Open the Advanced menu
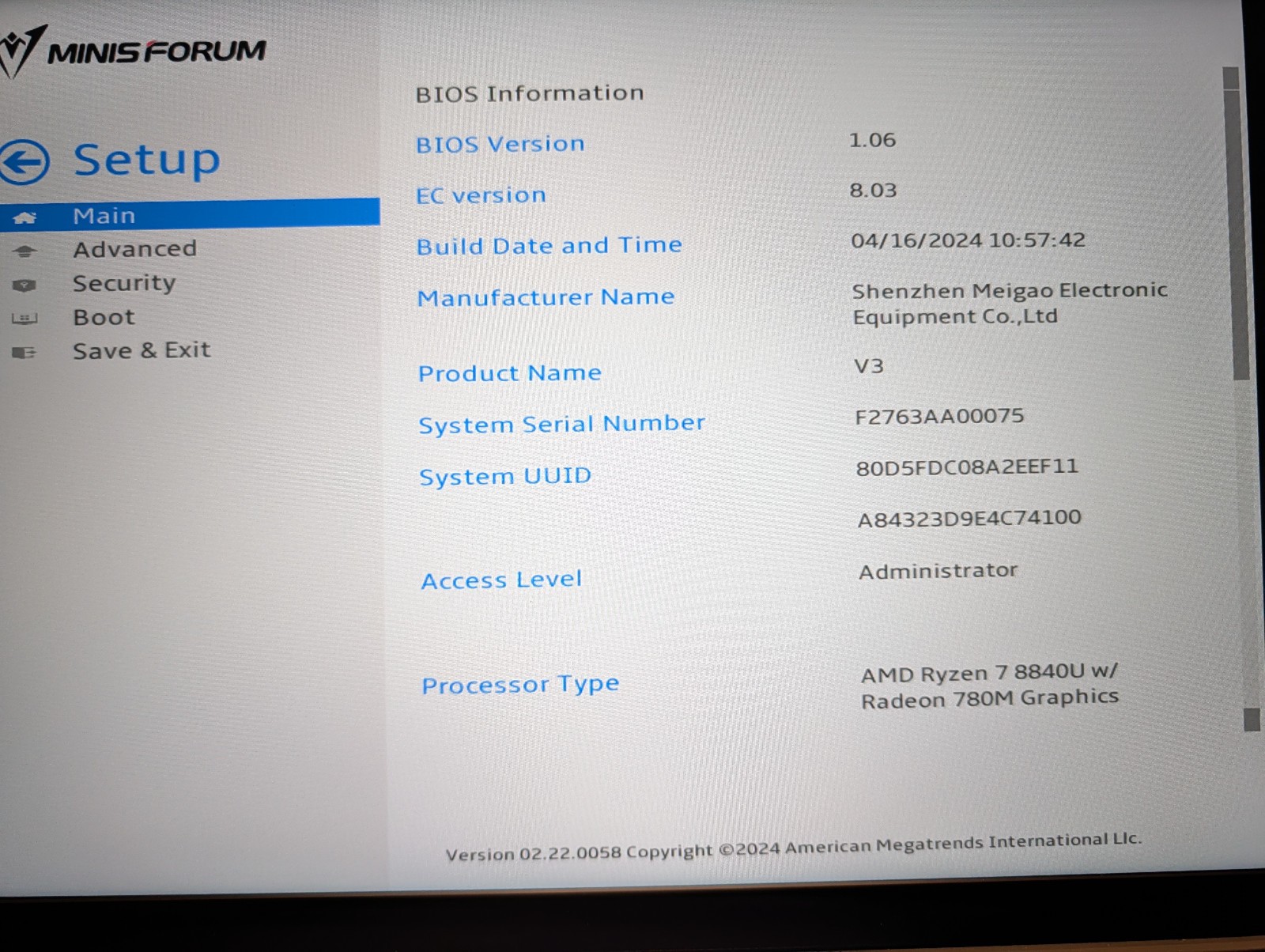Screen dimensions: 1265x952 coord(134,249)
